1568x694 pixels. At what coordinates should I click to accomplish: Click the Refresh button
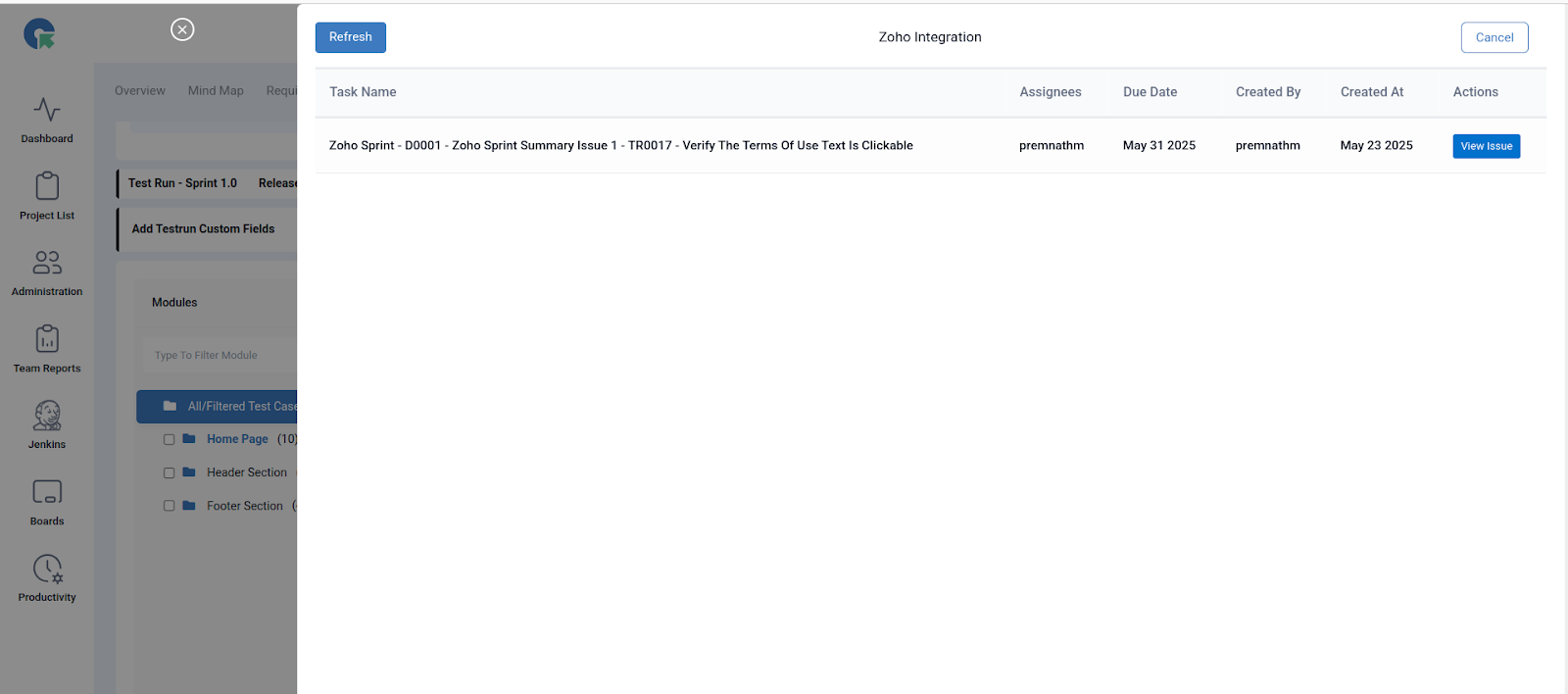click(x=351, y=37)
